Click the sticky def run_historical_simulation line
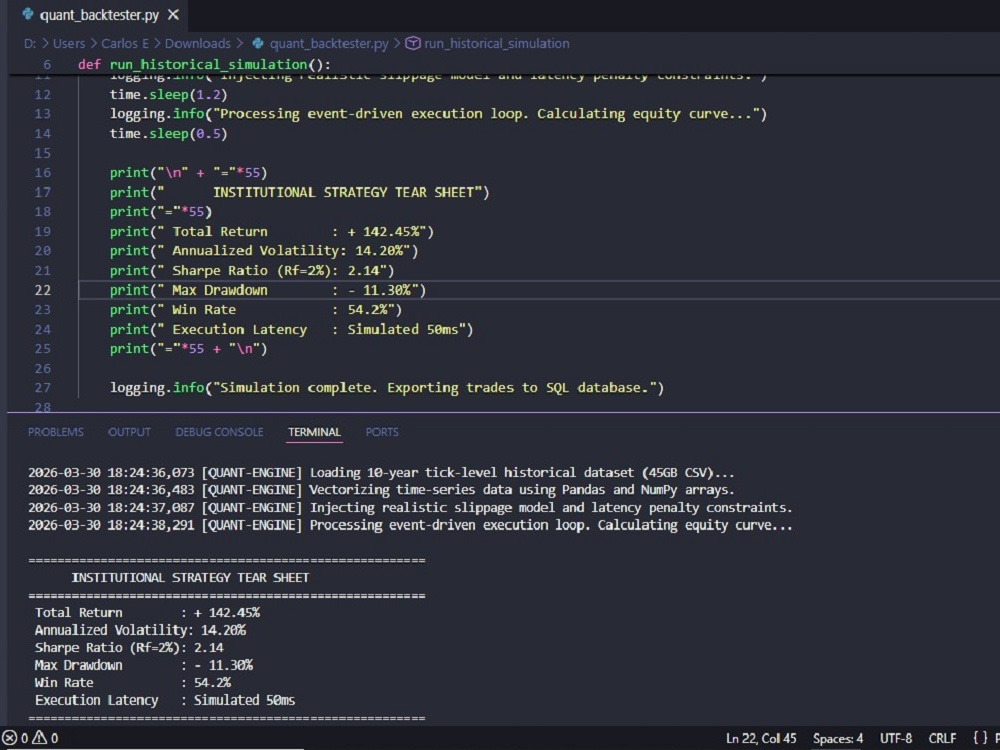Viewport: 1000px width, 750px height. click(x=204, y=64)
